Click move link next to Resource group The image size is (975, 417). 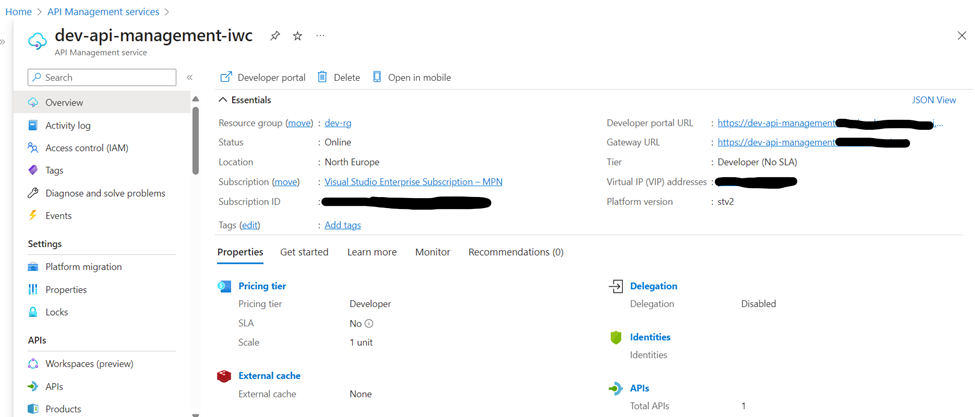point(299,123)
